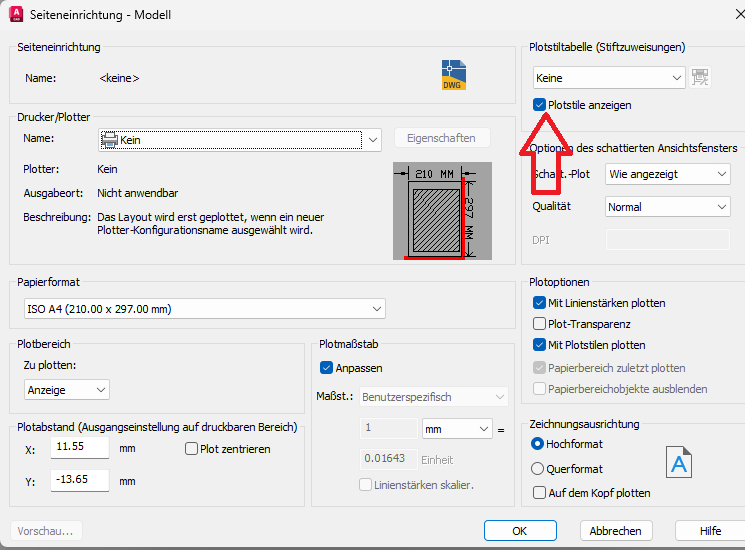Open plot style table editor icon
Viewport: 745px width, 550px height.
point(700,77)
